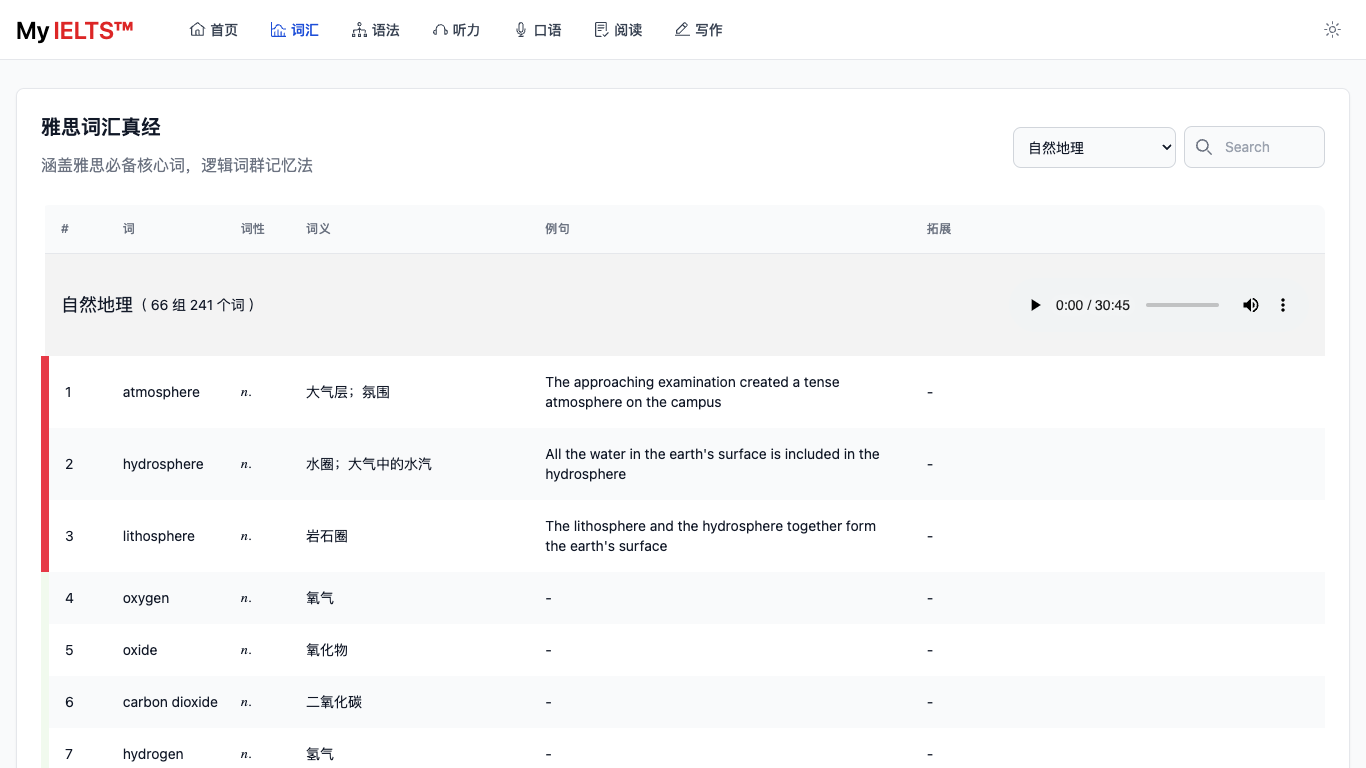Click the magnifier icon in the search box
Screen dimensions: 1366x768
pyautogui.click(x=1205, y=147)
